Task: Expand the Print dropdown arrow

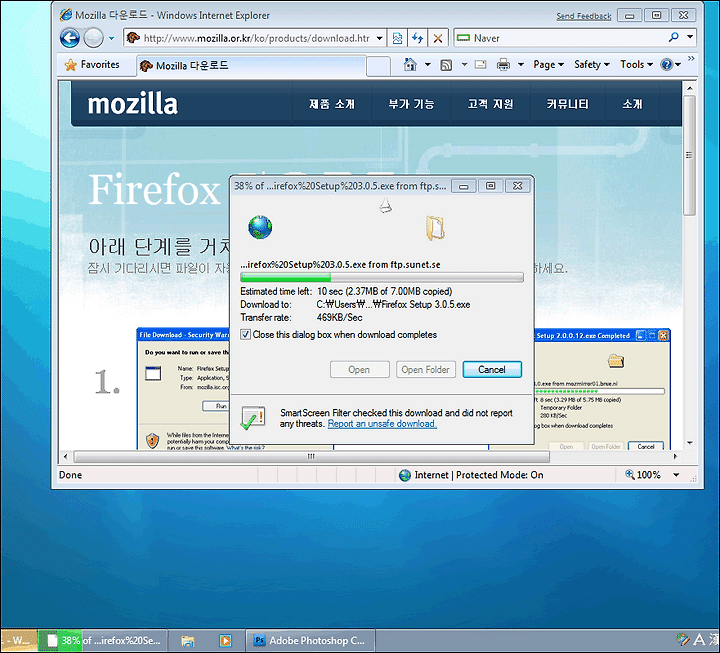Action: pyautogui.click(x=521, y=65)
